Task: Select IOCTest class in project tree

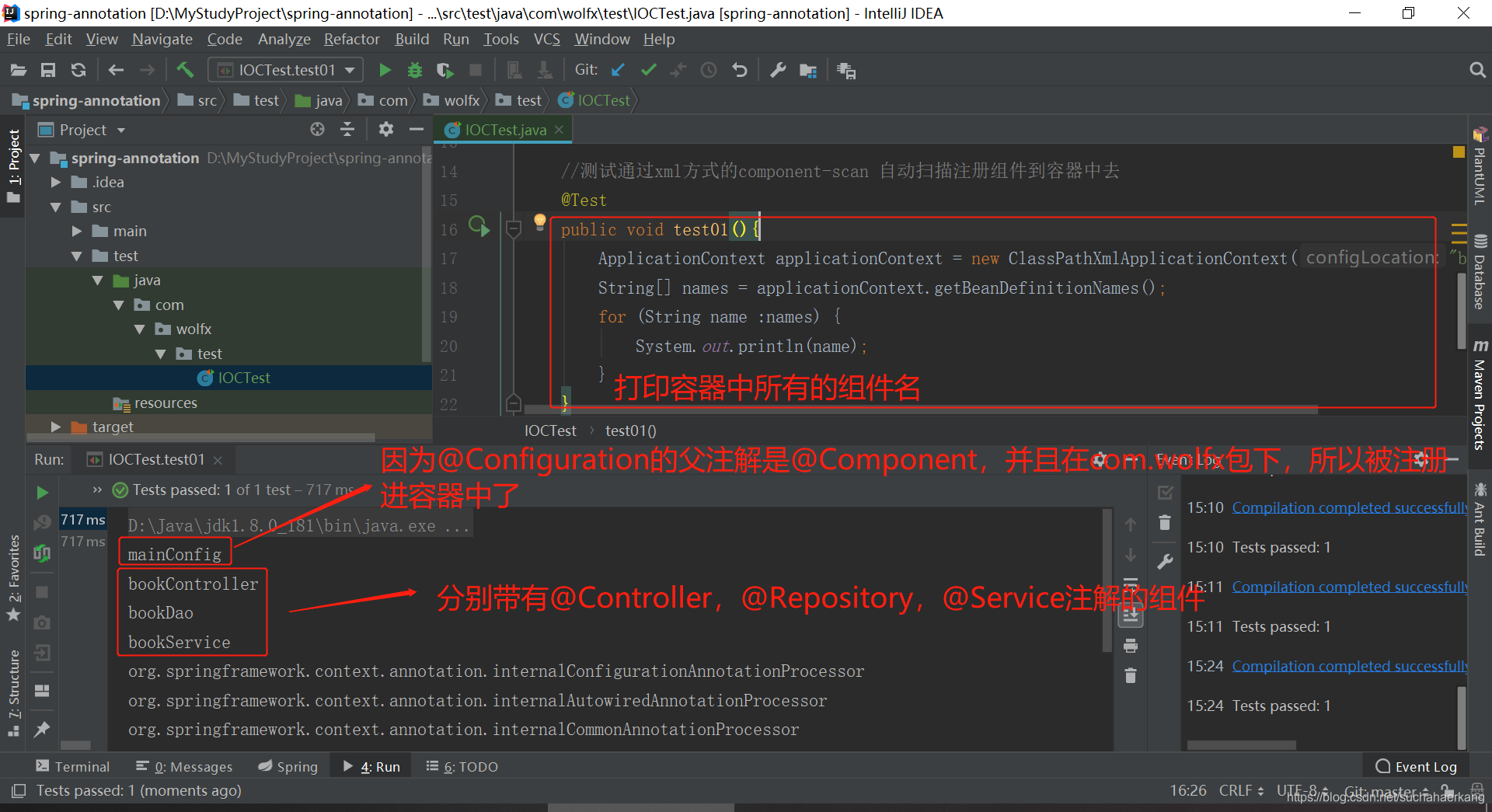Action: (244, 378)
